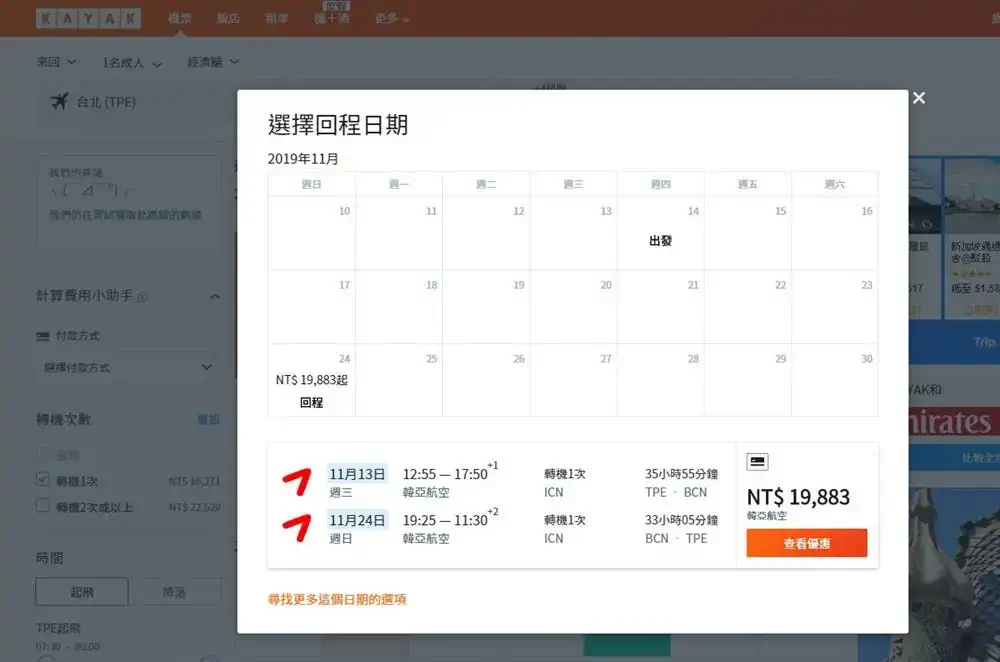
Task: Open the car rental tab in header
Action: (x=277, y=18)
